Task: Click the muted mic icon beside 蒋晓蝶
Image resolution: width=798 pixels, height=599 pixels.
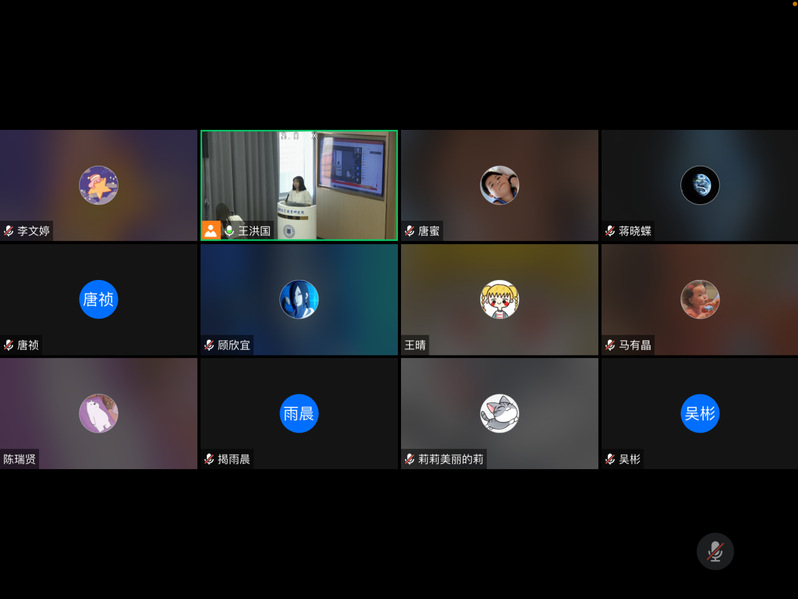Action: (x=610, y=231)
